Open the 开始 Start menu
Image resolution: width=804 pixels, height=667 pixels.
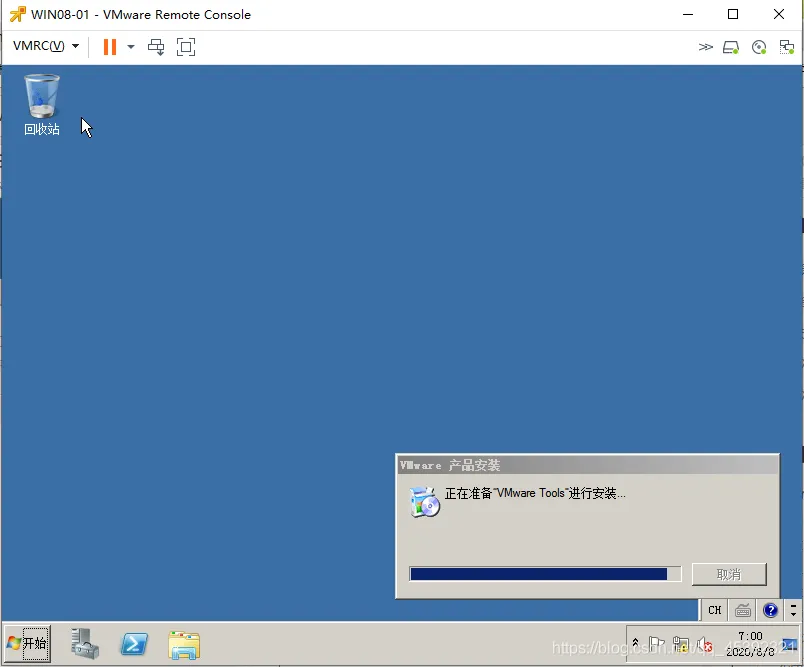coord(28,643)
